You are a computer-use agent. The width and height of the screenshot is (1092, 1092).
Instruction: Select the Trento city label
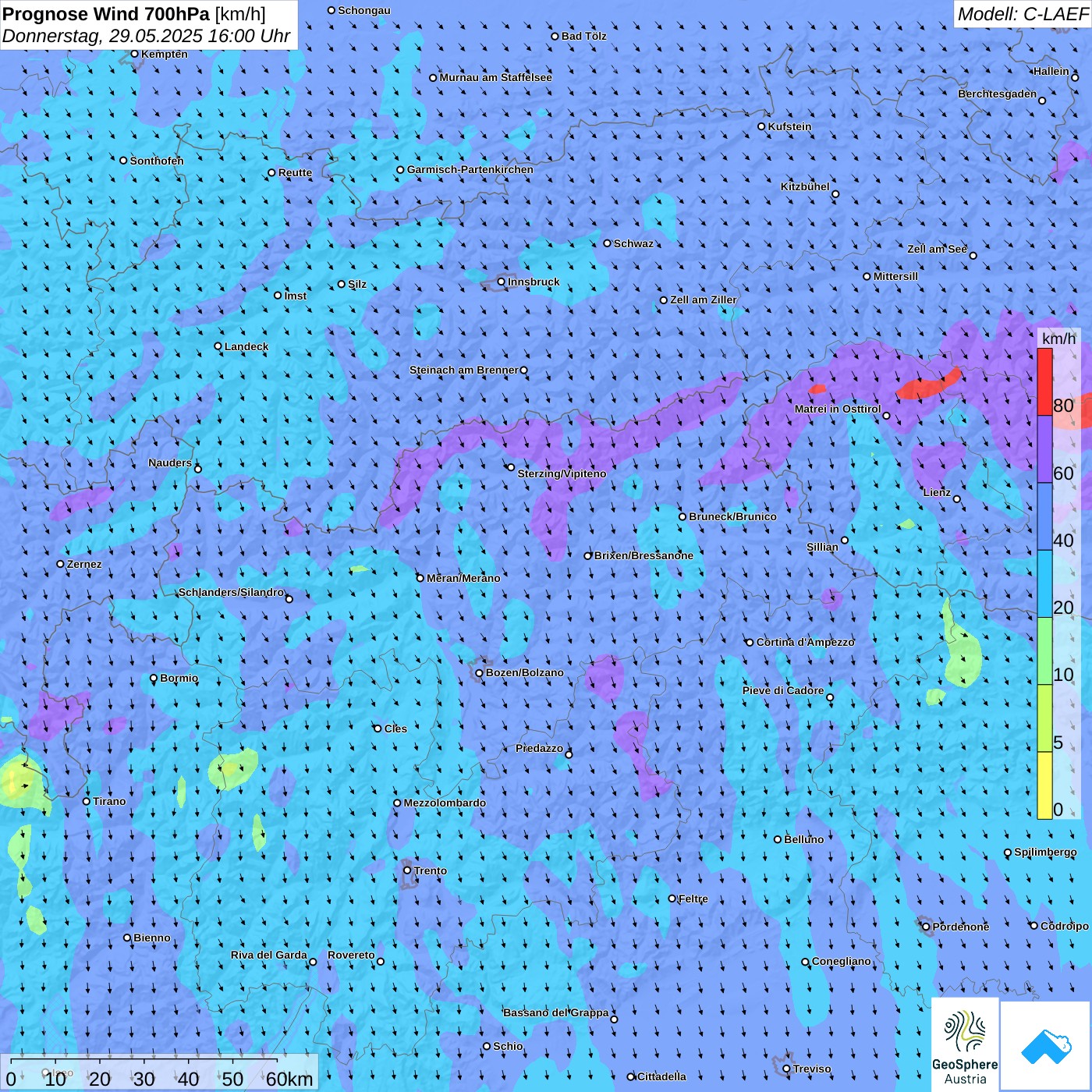click(x=431, y=870)
